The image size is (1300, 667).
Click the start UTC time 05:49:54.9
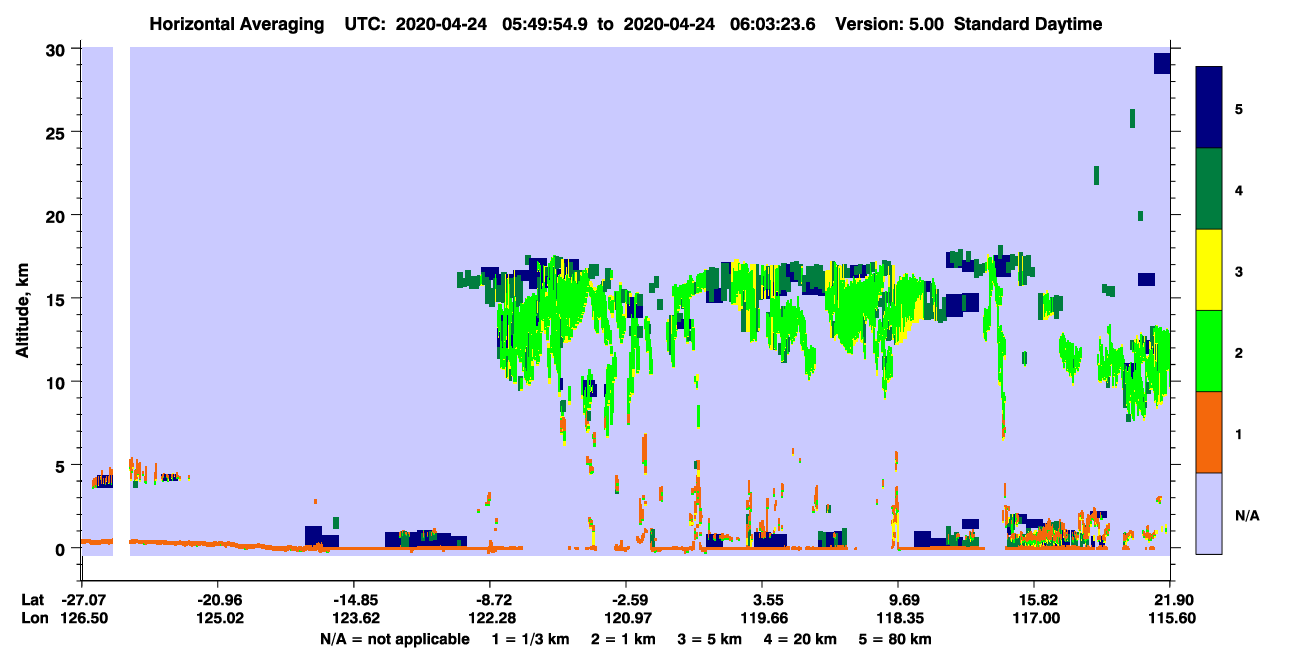[544, 24]
